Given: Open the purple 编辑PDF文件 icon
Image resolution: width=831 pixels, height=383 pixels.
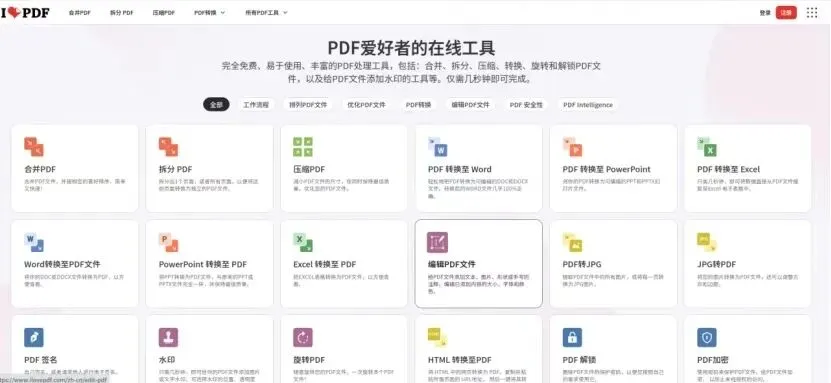Looking at the screenshot, I should pyautogui.click(x=437, y=242).
